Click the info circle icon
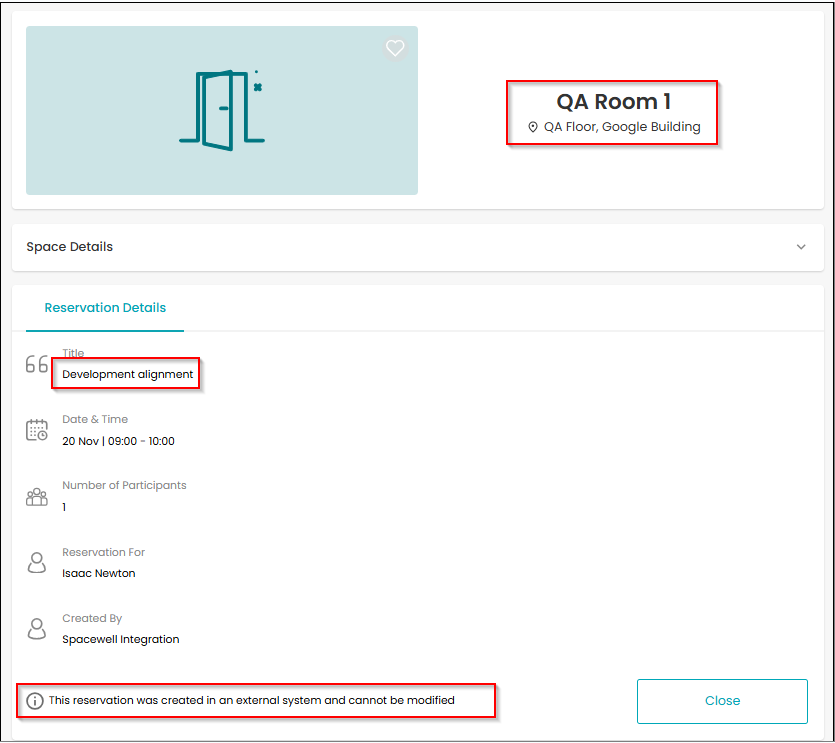This screenshot has width=835, height=743. pyautogui.click(x=35, y=701)
